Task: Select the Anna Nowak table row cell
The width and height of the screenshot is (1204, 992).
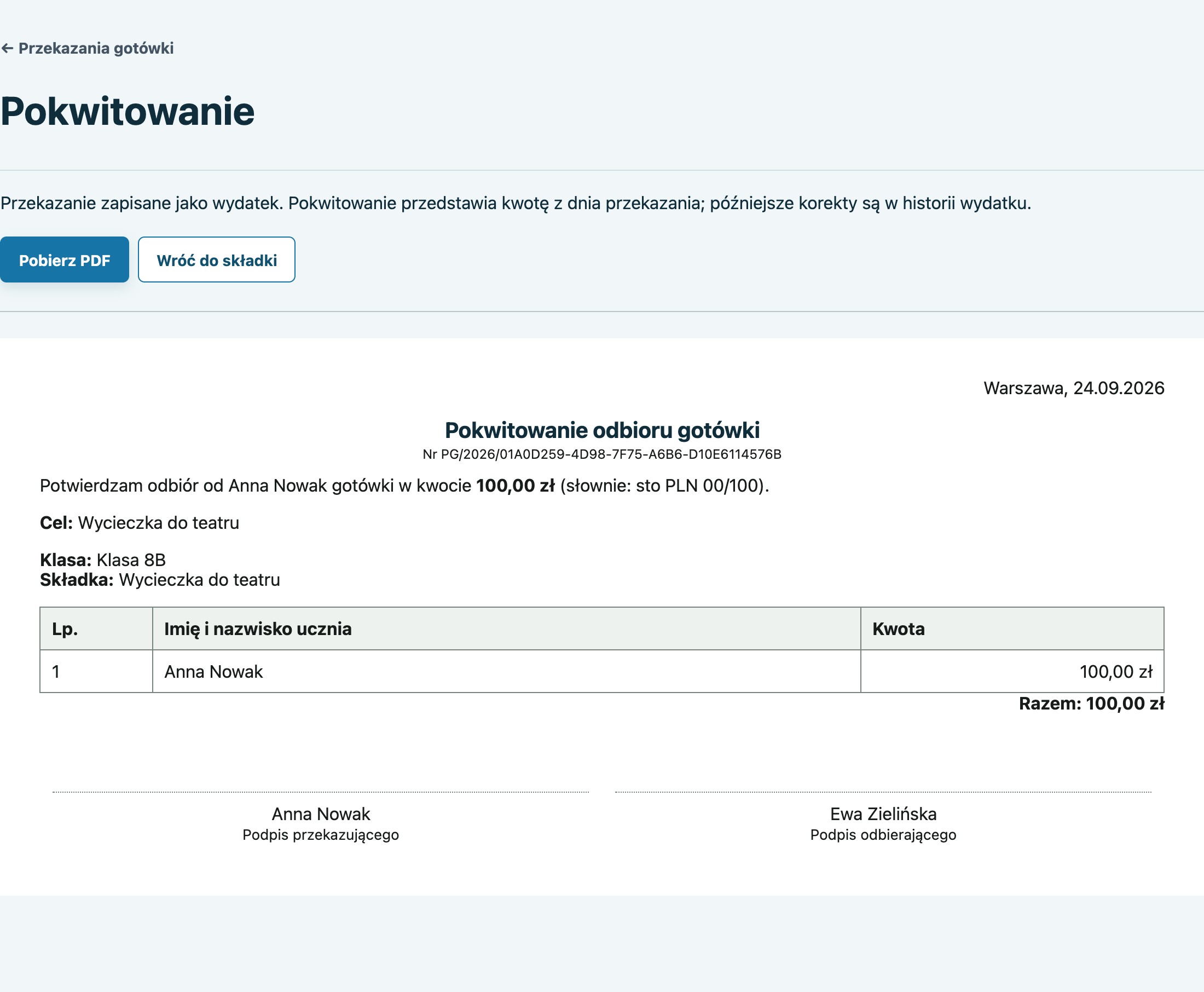Action: pos(507,672)
